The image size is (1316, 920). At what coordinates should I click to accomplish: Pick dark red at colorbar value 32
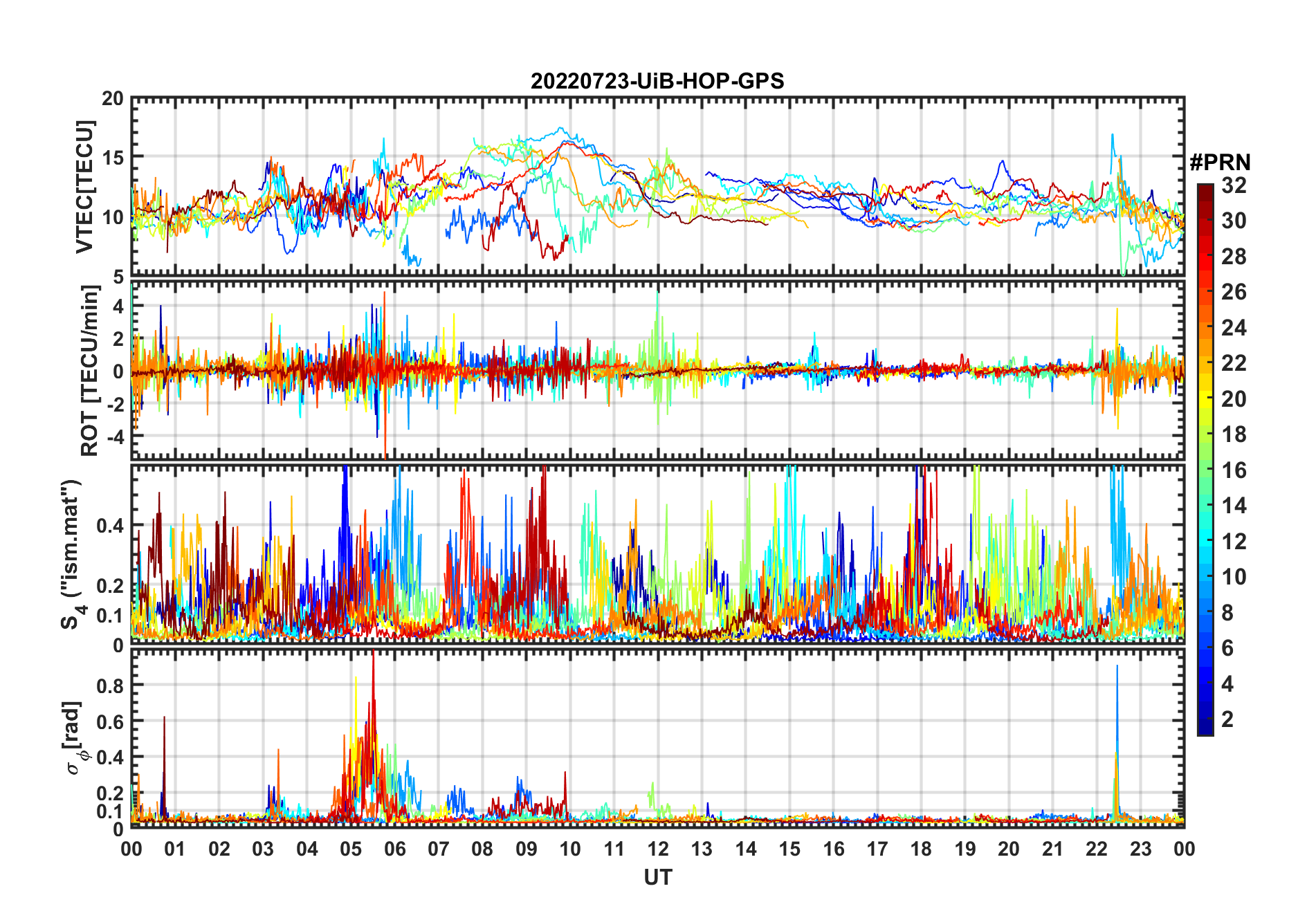[x=1205, y=188]
